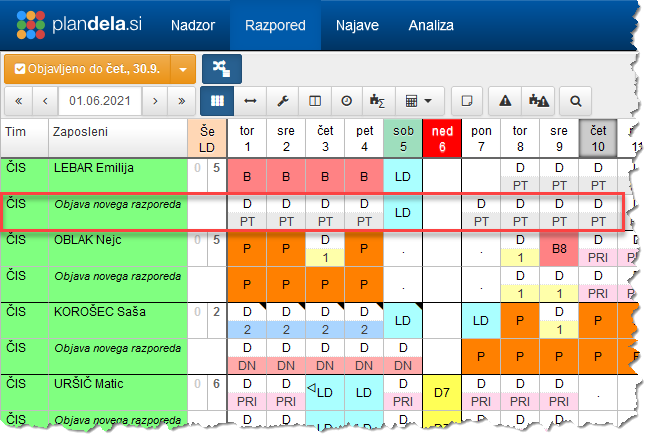Click the sticky note icon

[x=467, y=101]
